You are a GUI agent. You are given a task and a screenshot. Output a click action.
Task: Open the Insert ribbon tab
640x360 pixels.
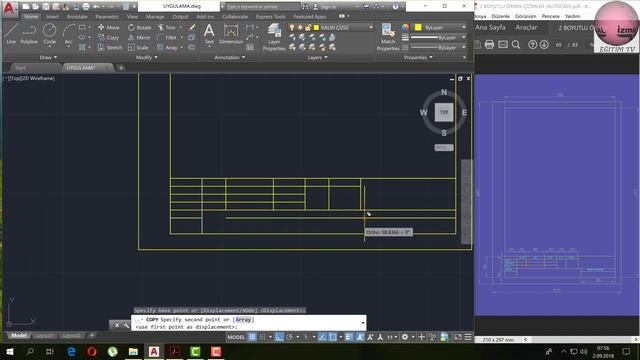[x=52, y=17]
